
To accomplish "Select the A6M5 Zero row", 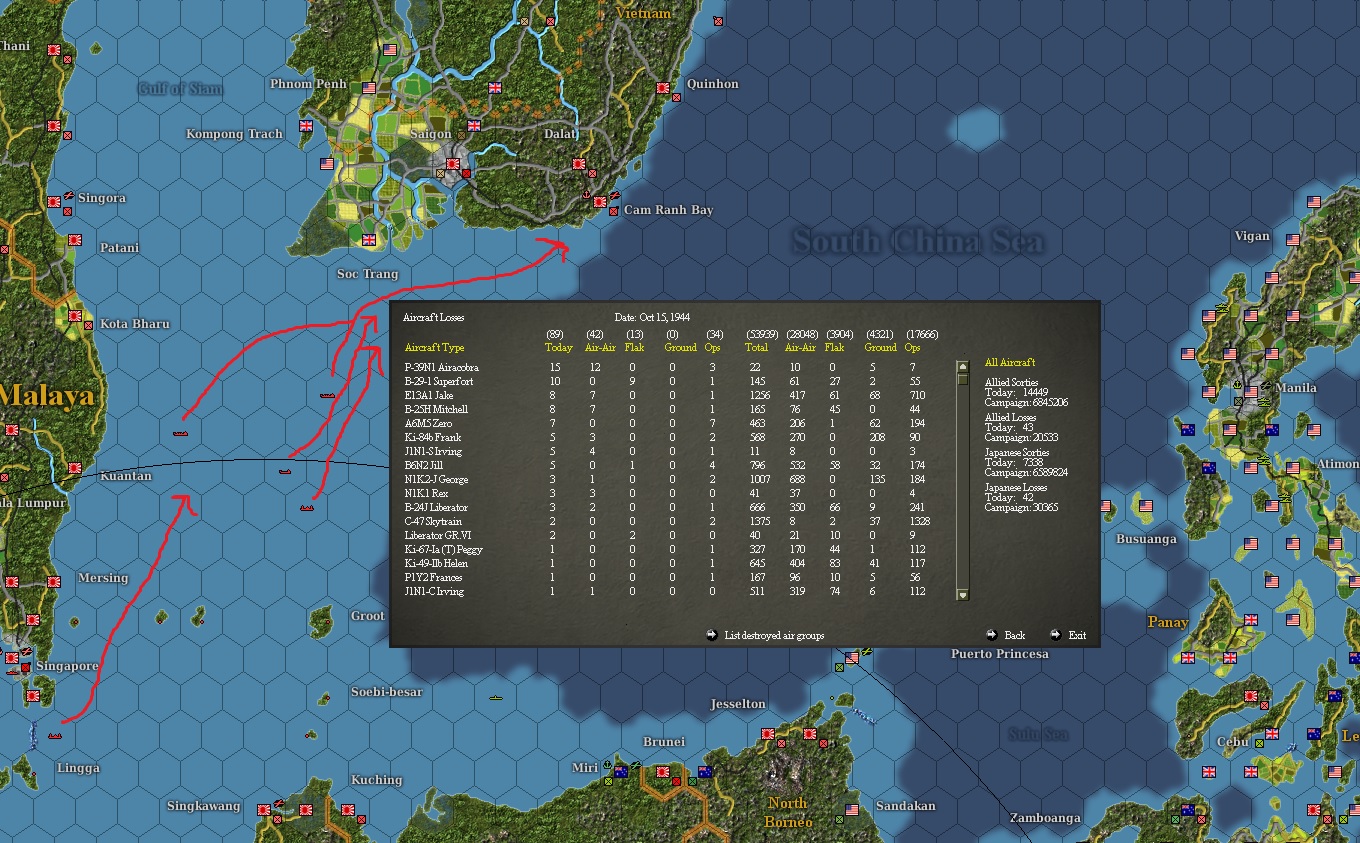I will (666, 424).
